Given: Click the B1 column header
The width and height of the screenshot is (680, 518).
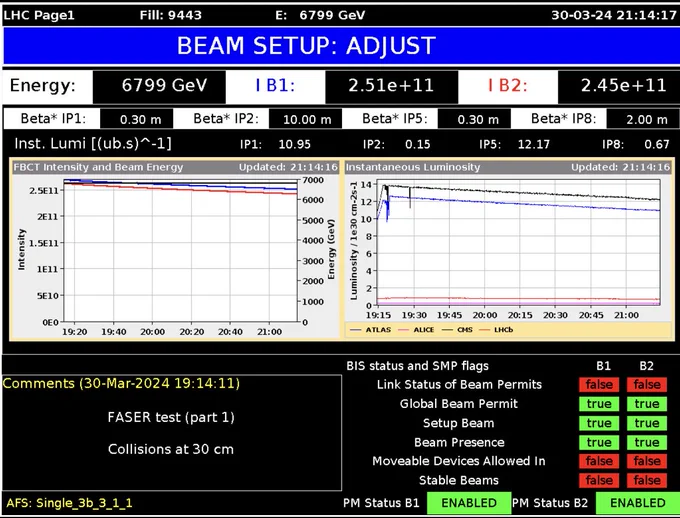Looking at the screenshot, I should (x=603, y=366).
